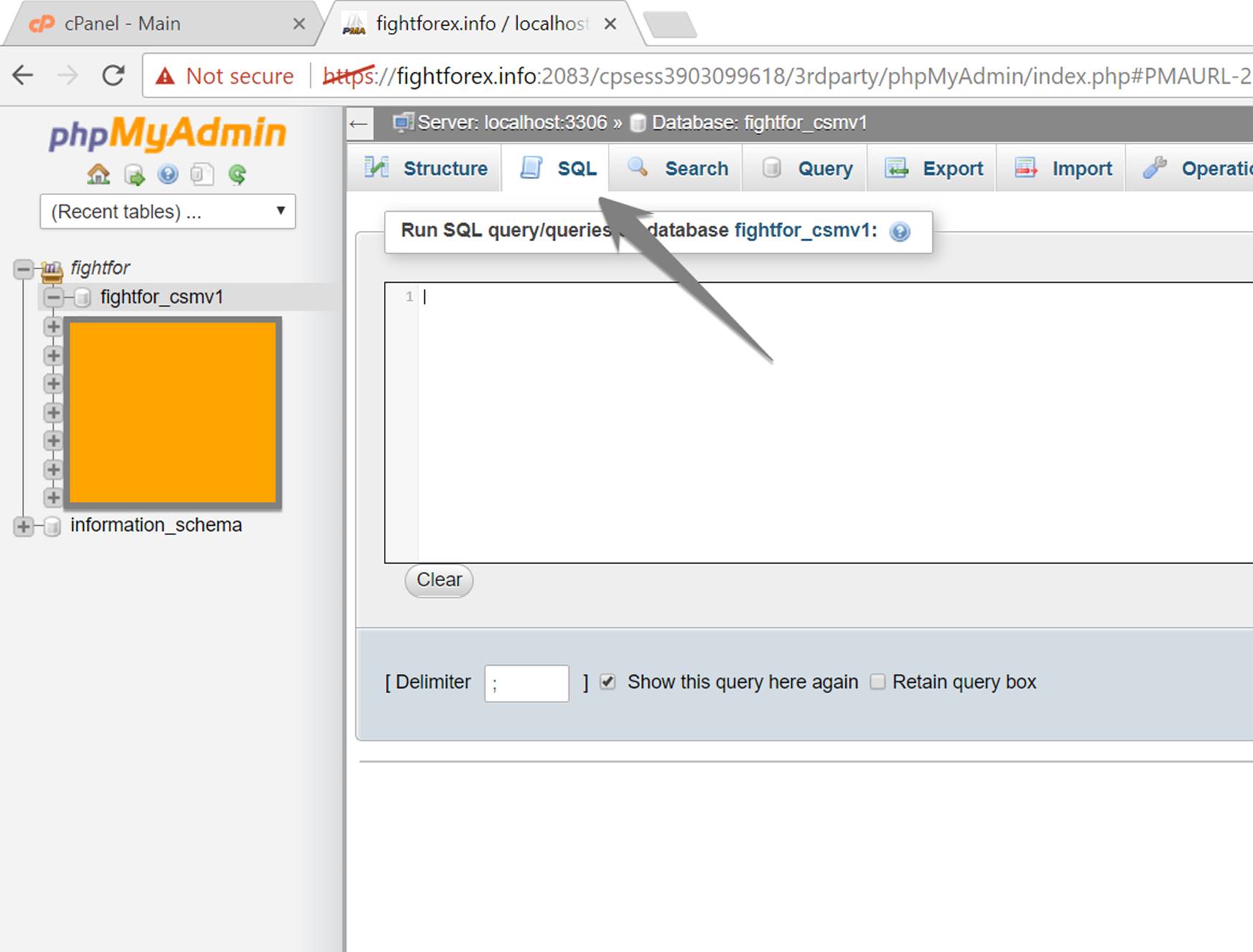
Task: Click the fightfor group label
Action: coord(100,268)
